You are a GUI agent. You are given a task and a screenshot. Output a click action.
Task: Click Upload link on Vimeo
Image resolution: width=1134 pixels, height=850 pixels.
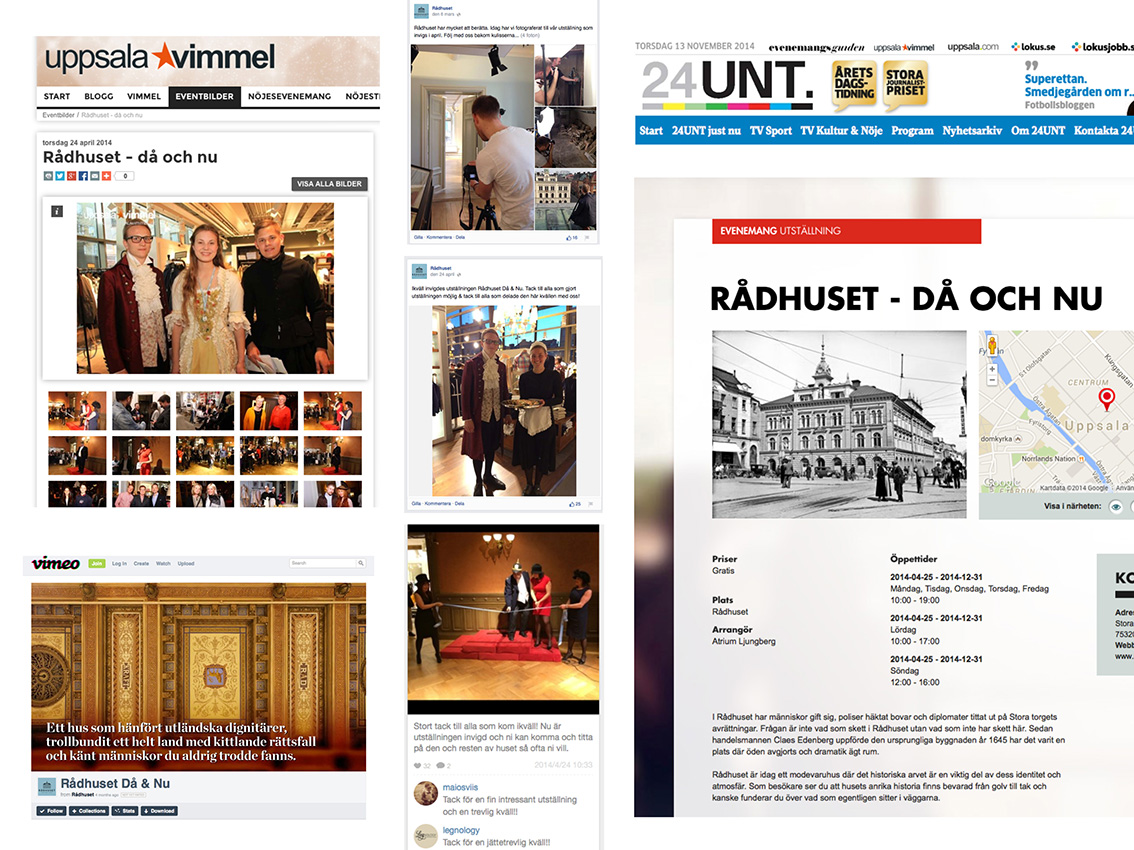pyautogui.click(x=186, y=564)
